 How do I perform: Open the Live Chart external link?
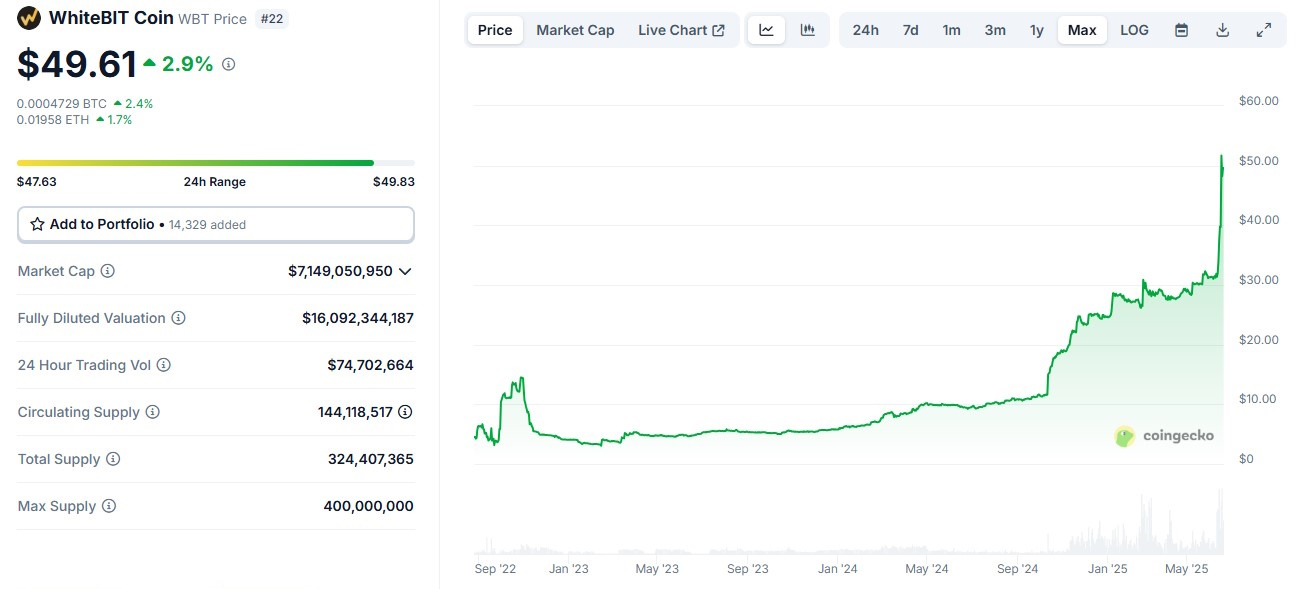point(682,30)
